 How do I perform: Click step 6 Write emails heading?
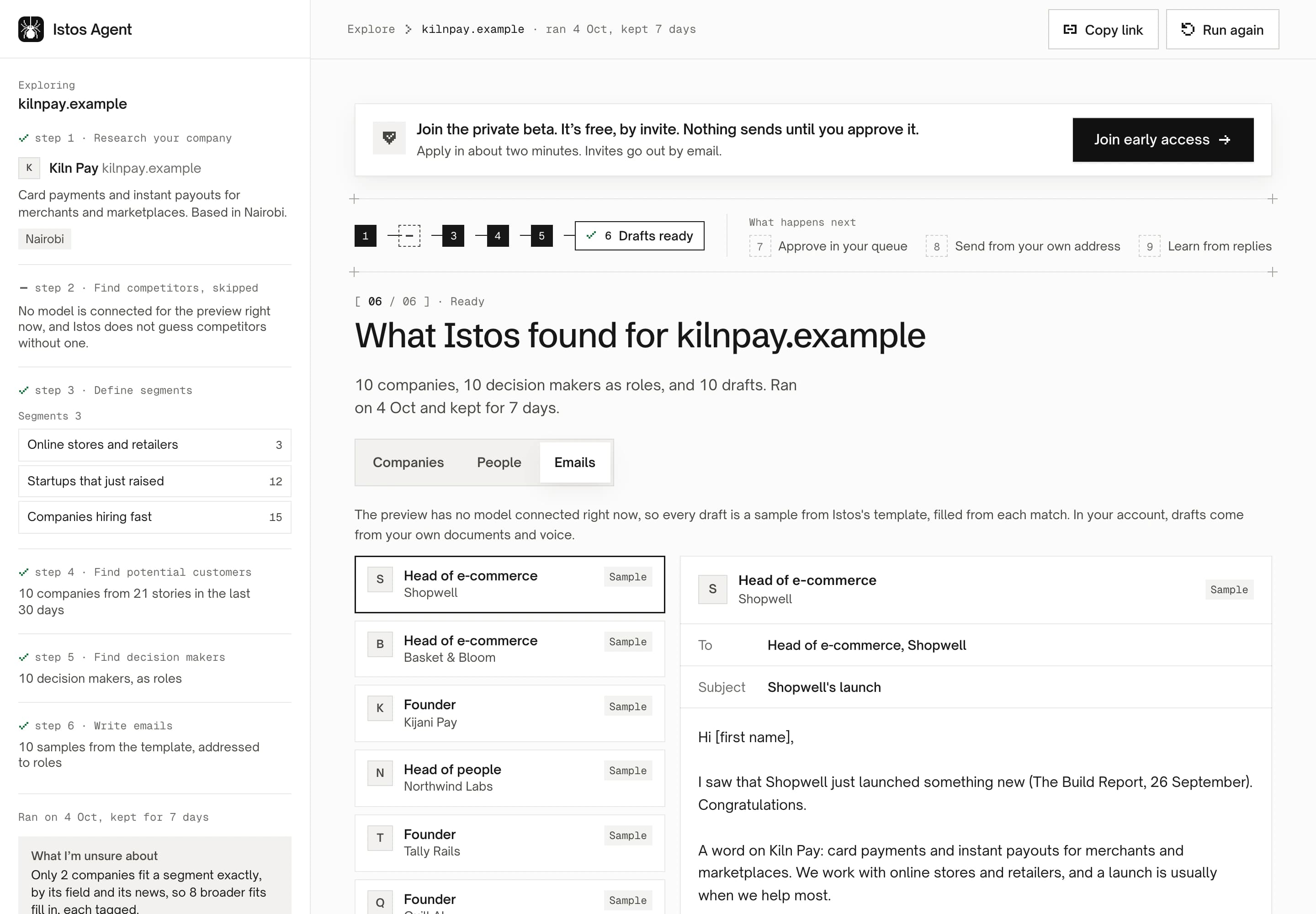[103, 726]
